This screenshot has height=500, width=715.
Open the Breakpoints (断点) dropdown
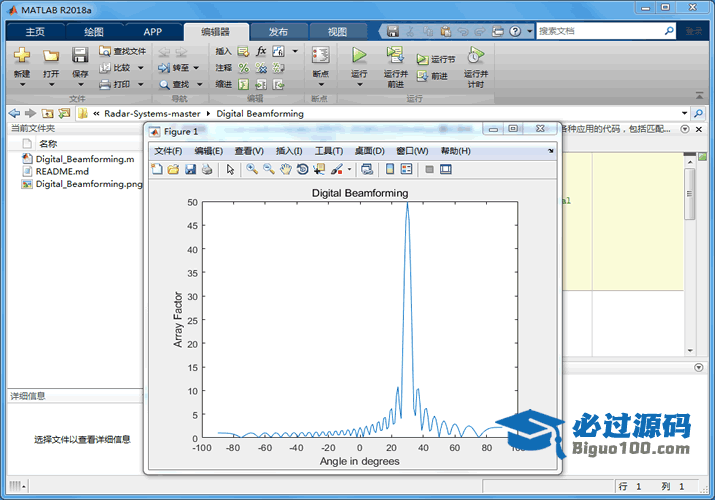click(320, 84)
